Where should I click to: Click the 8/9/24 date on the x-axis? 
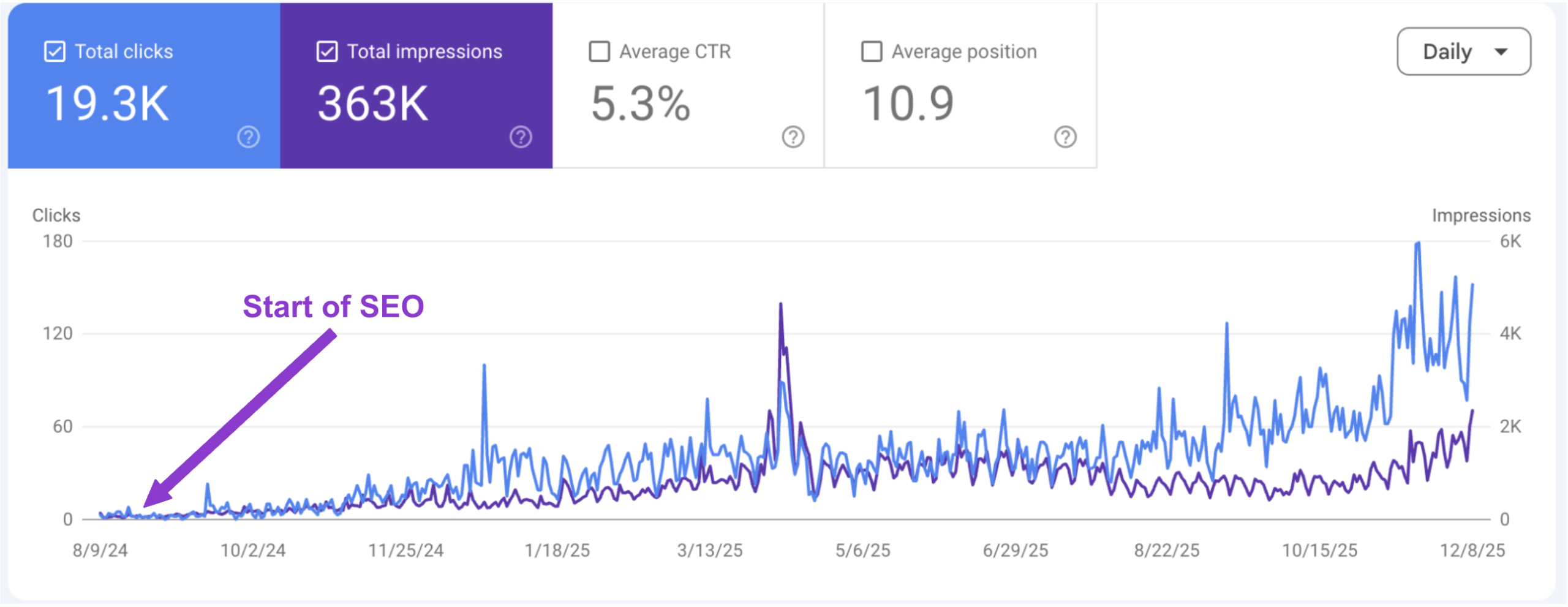coord(100,550)
